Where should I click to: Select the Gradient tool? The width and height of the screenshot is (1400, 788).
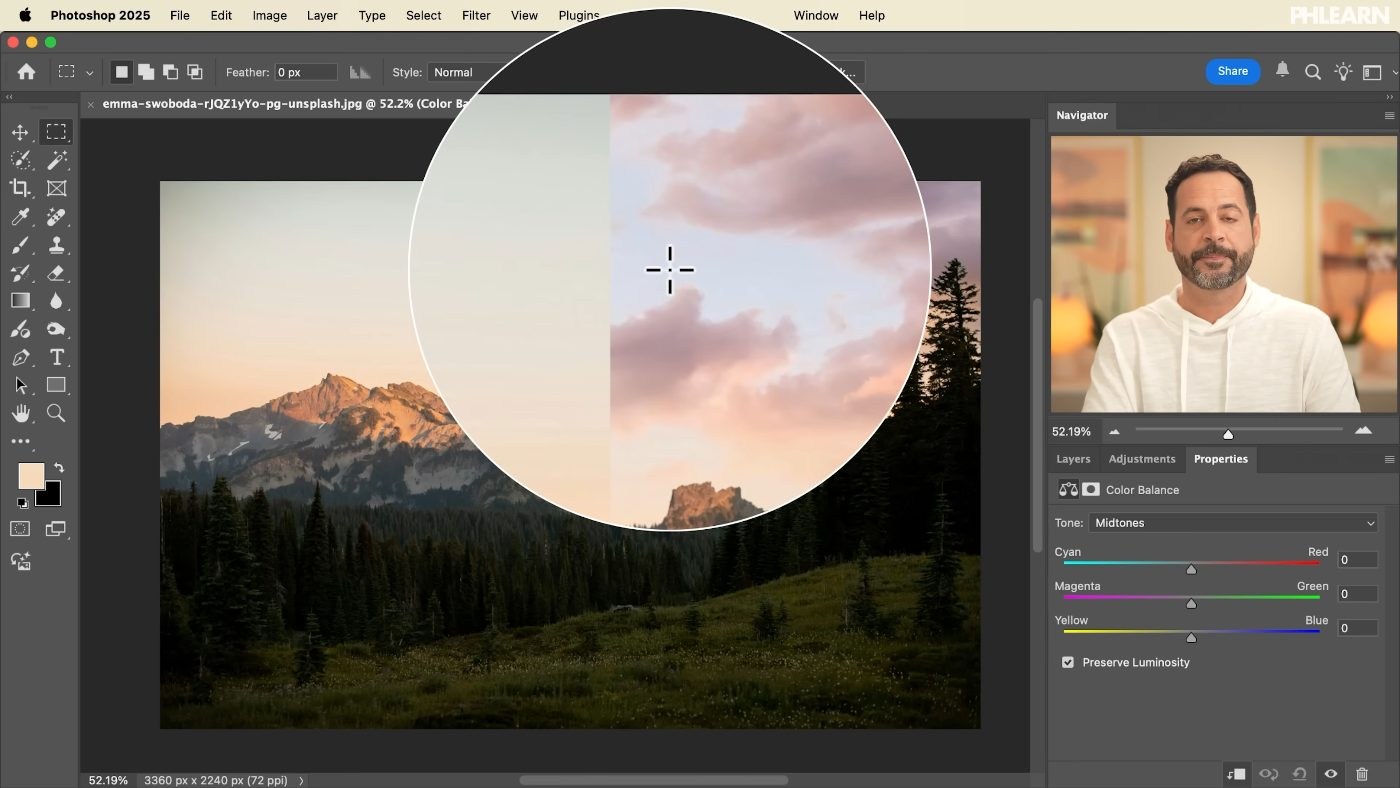tap(20, 300)
